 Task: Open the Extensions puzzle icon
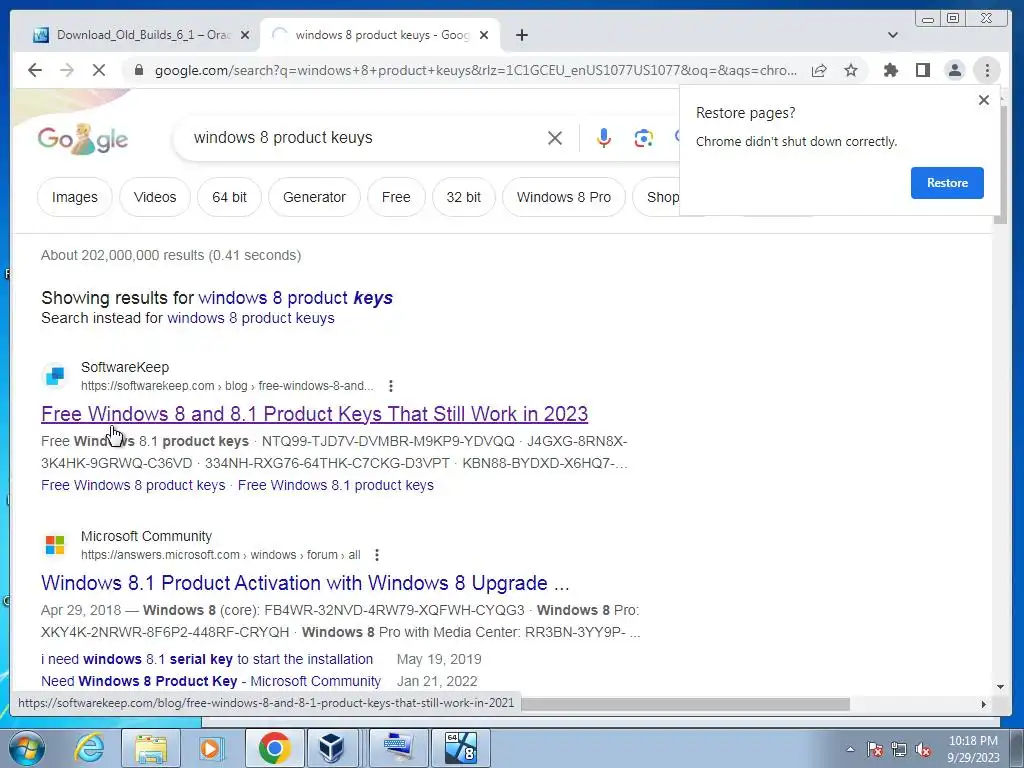(x=890, y=70)
